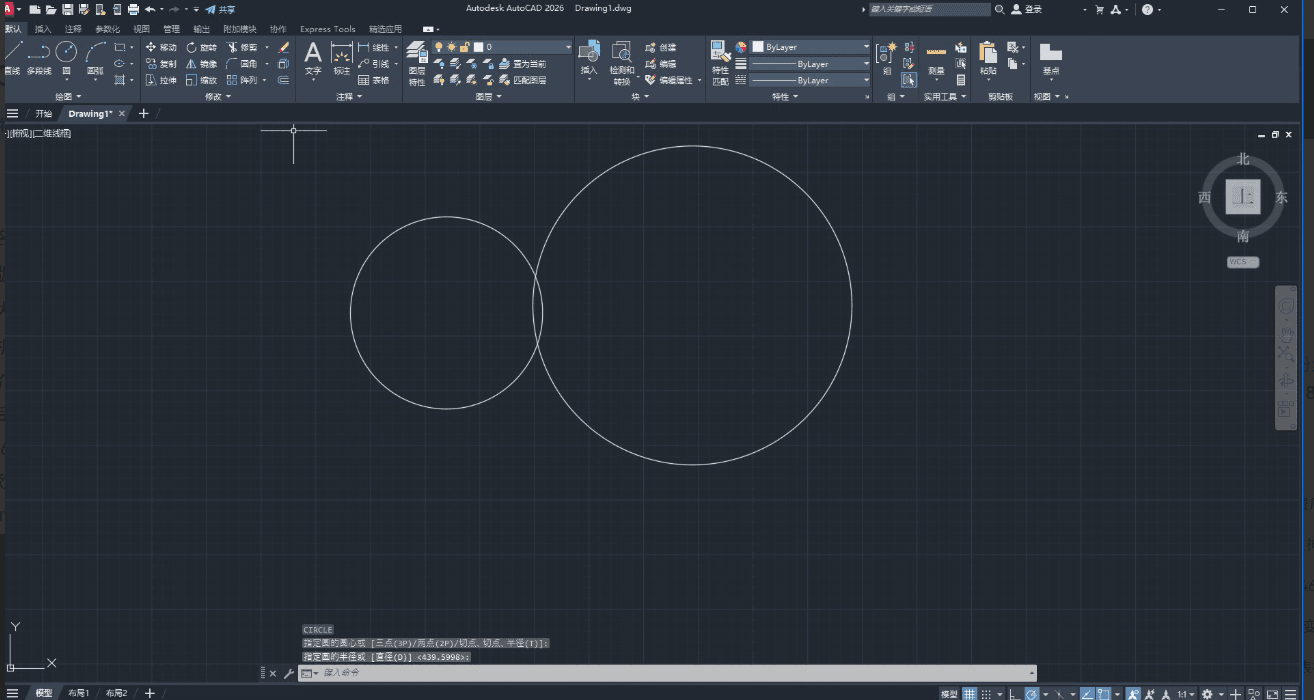Click the Group (组) icon
1314x700 pixels.
pyautogui.click(x=887, y=59)
